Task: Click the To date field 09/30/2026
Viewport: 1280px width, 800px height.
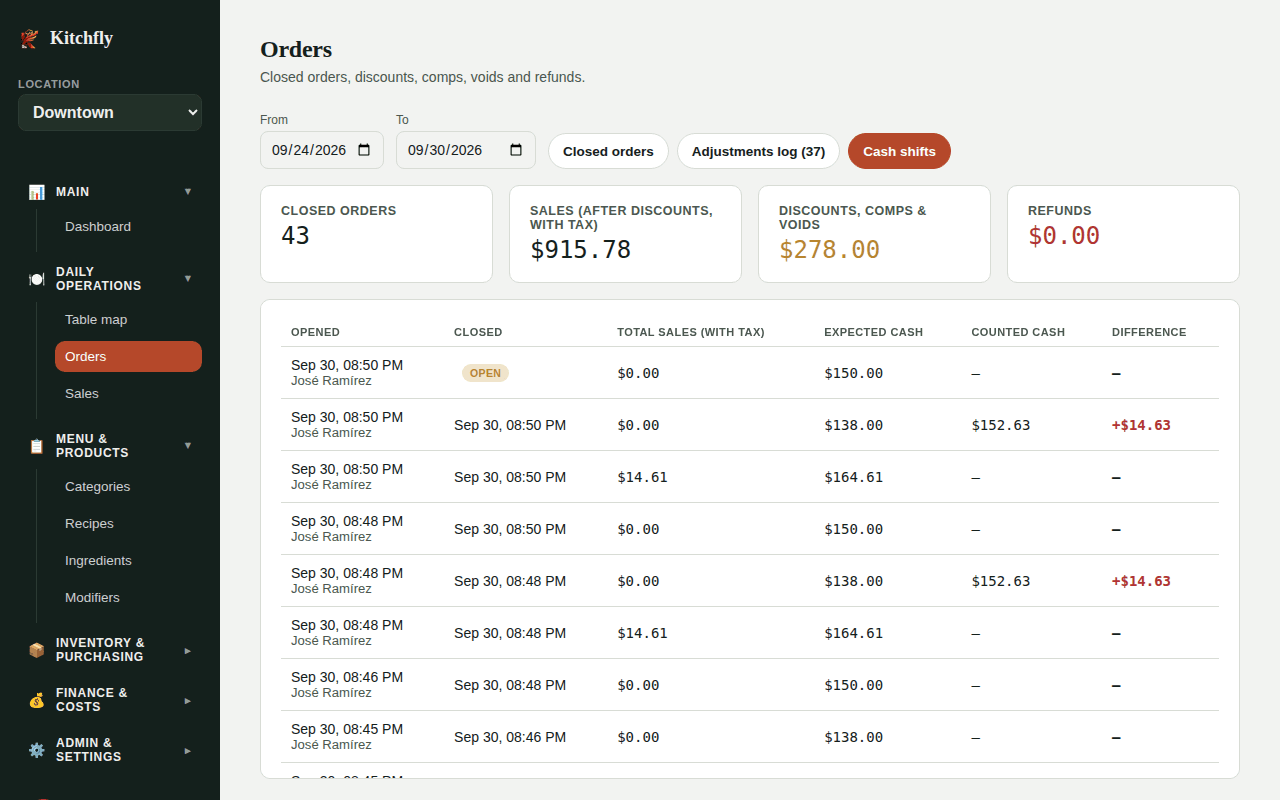Action: pyautogui.click(x=466, y=150)
